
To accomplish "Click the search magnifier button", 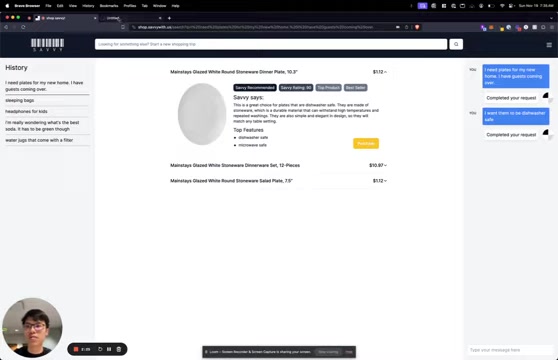I will tap(456, 44).
